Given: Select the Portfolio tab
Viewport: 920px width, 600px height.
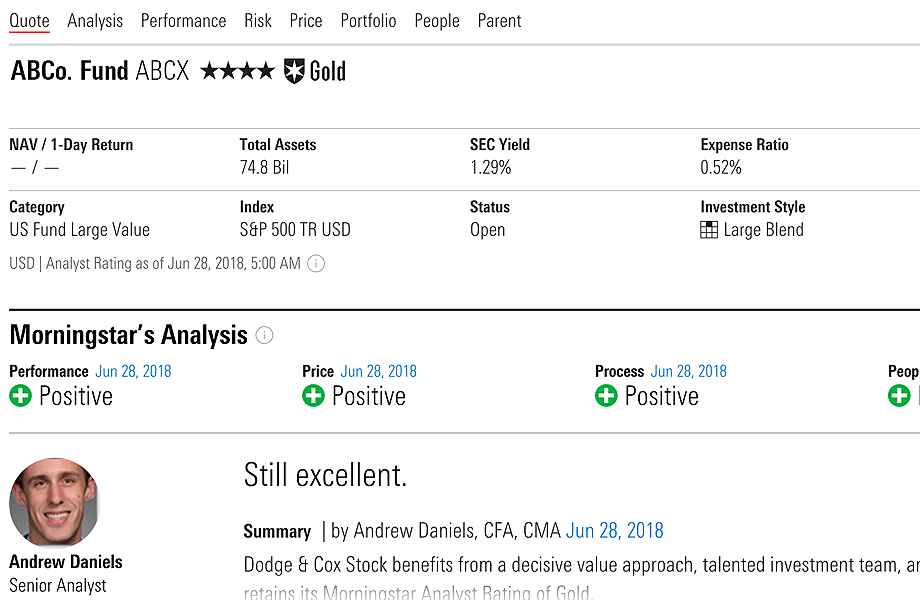Looking at the screenshot, I should (368, 21).
